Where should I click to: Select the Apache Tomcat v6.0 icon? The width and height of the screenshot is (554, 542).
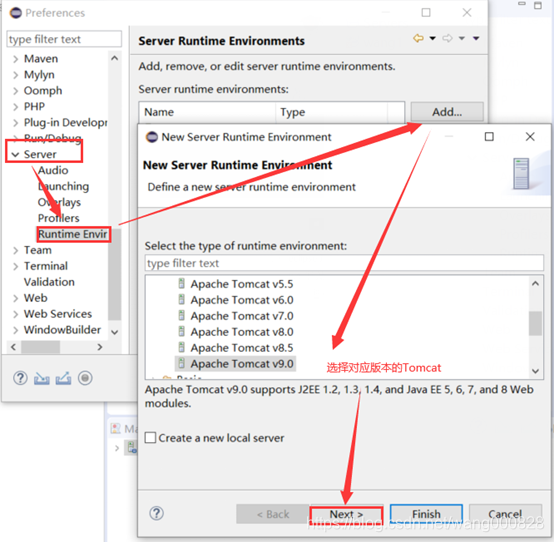[181, 300]
